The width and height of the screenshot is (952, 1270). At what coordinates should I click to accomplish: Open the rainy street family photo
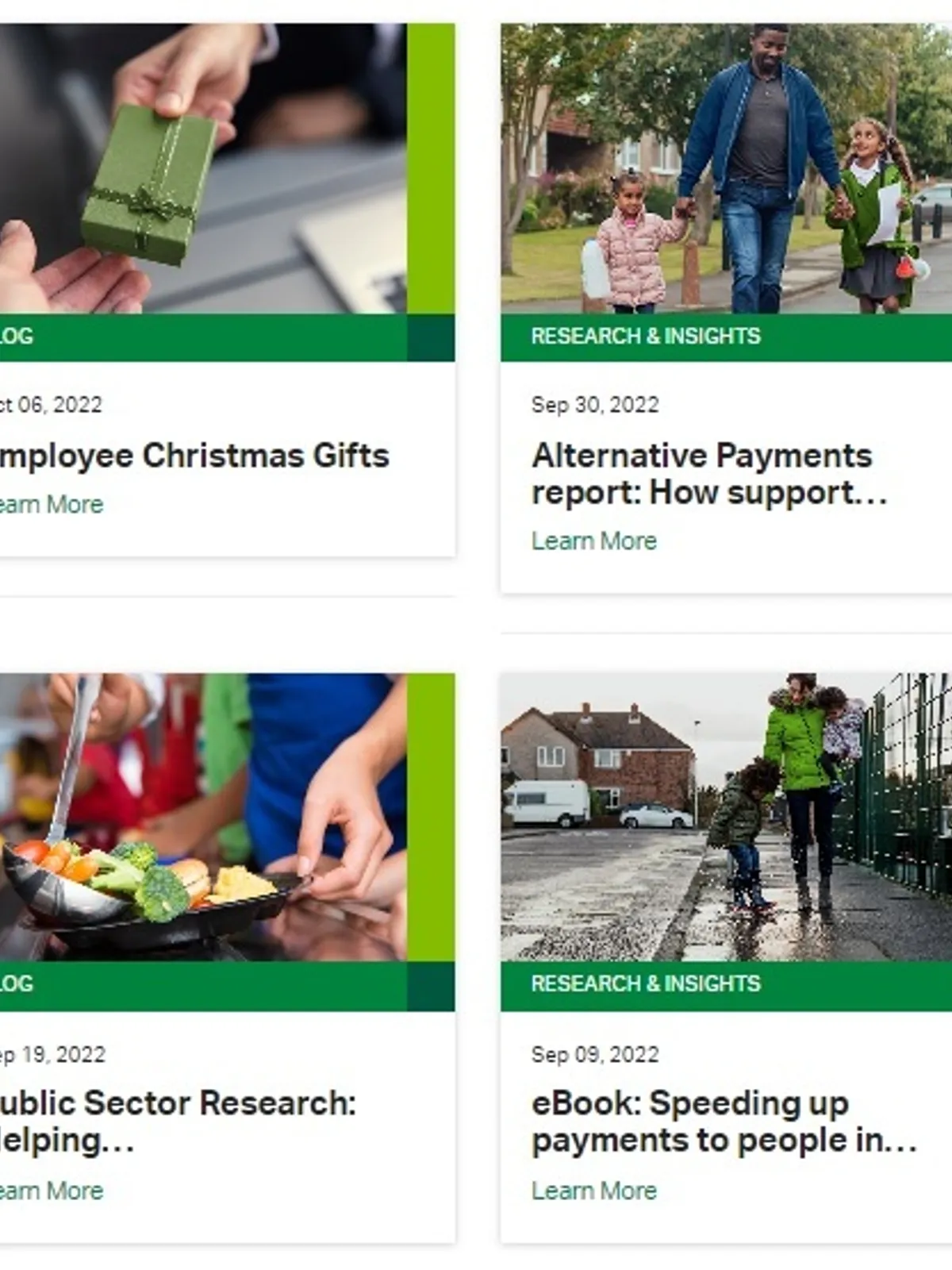click(726, 818)
